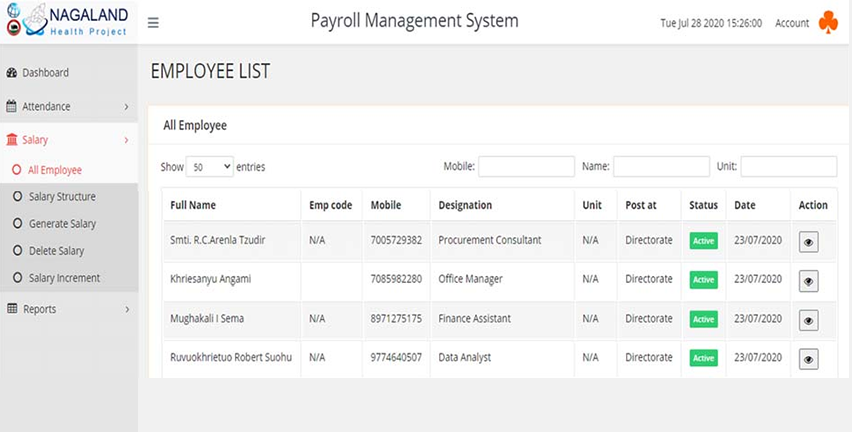View Khriesanyu Angami details eye button
Image resolution: width=852 pixels, height=432 pixels.
click(x=809, y=281)
